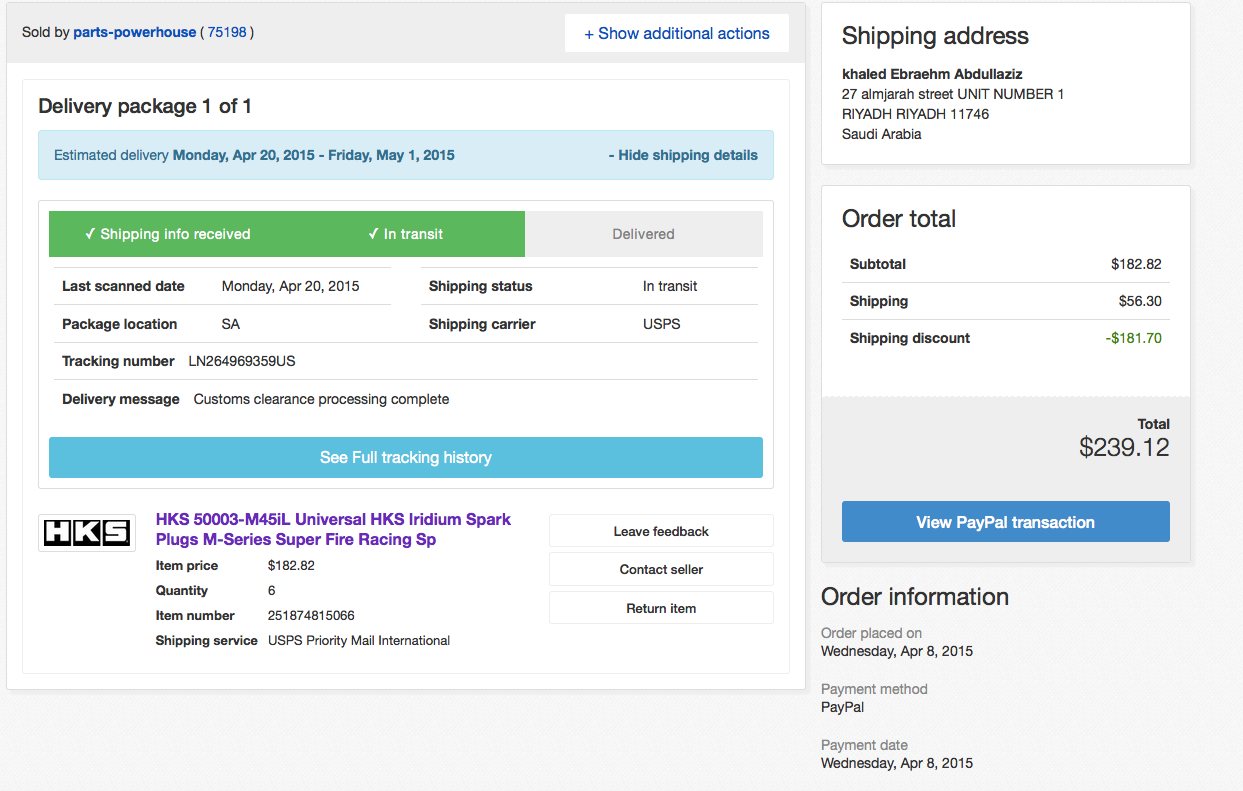Open parts-powerhouse seller profile
The width and height of the screenshot is (1243, 791).
135,32
